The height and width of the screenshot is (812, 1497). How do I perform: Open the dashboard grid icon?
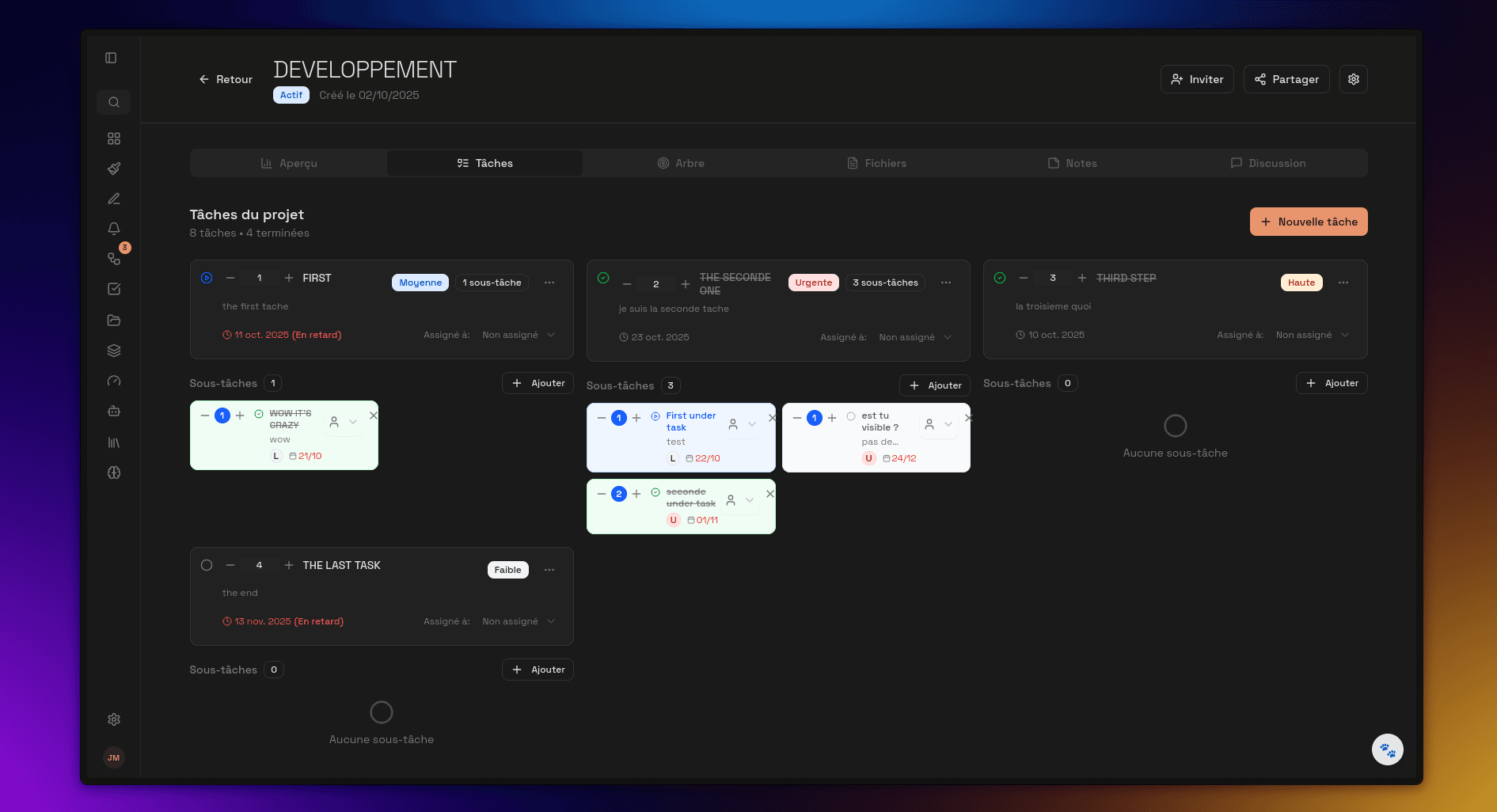click(x=114, y=138)
